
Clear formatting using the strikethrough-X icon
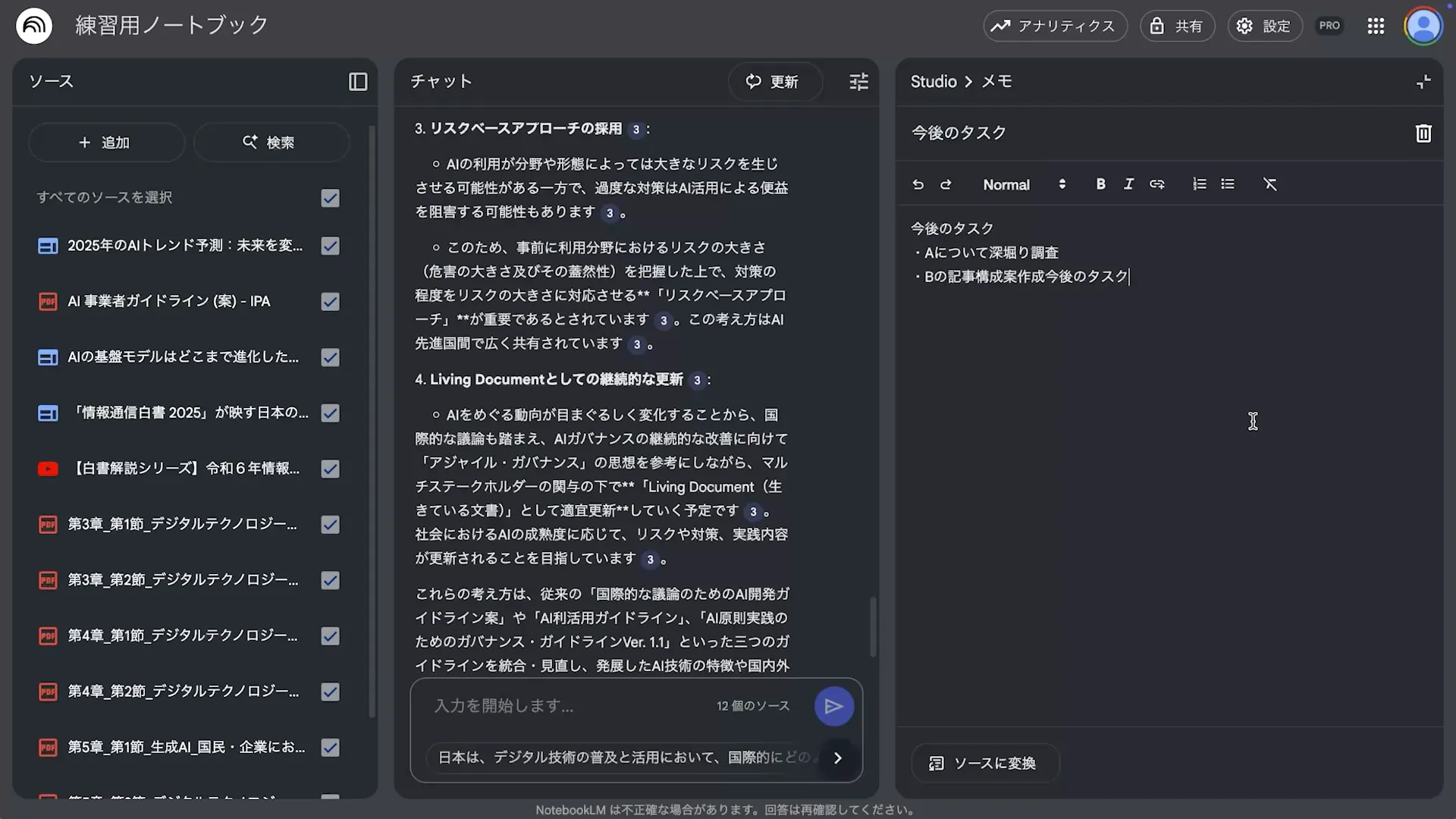pyautogui.click(x=1270, y=184)
